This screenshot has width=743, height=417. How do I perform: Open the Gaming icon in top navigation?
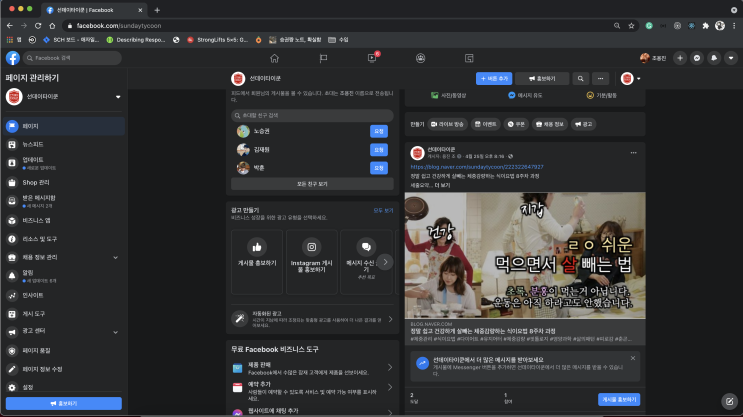pyautogui.click(x=469, y=58)
